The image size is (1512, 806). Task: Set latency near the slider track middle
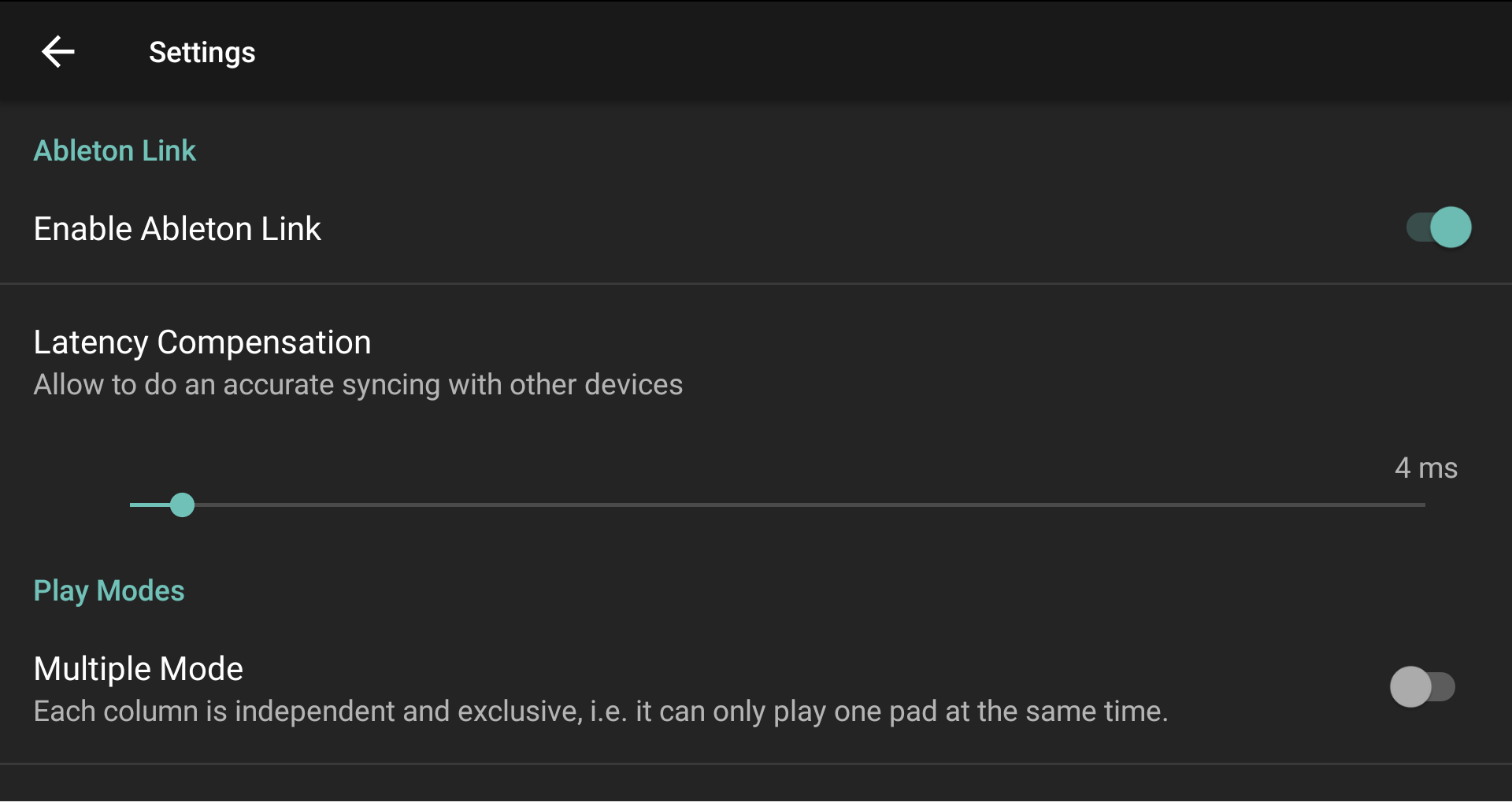778,505
